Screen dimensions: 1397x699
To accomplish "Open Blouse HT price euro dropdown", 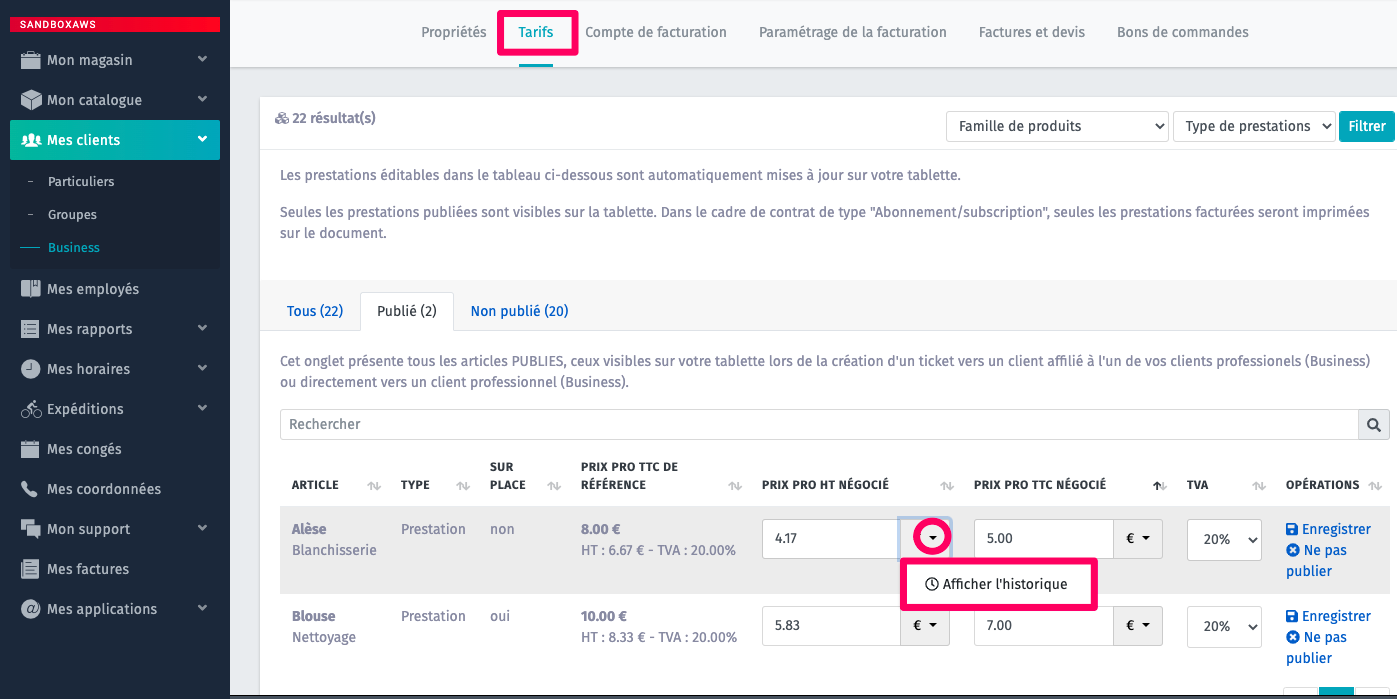I will pyautogui.click(x=925, y=625).
